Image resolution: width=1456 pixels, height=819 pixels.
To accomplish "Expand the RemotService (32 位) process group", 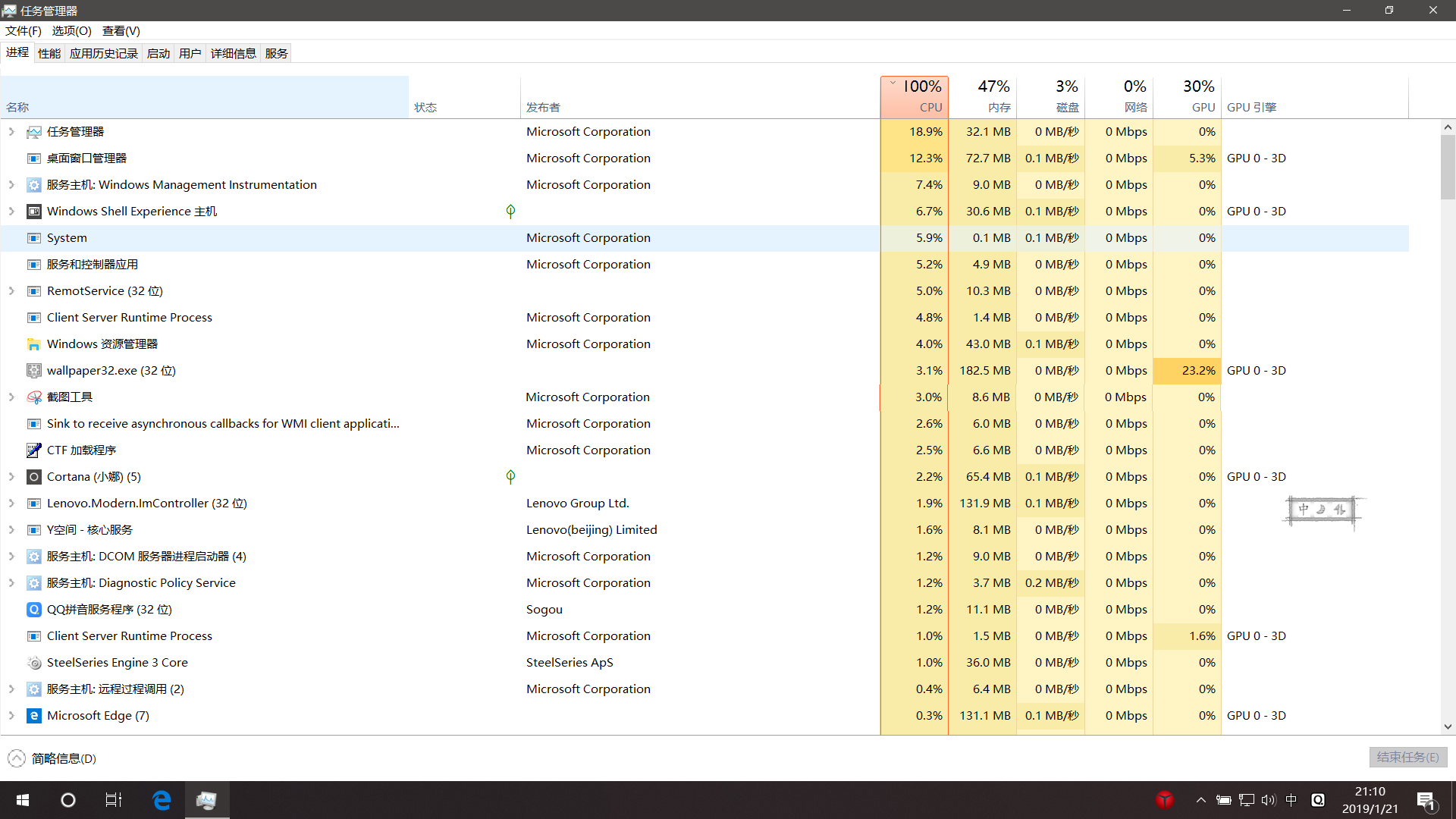I will point(11,291).
